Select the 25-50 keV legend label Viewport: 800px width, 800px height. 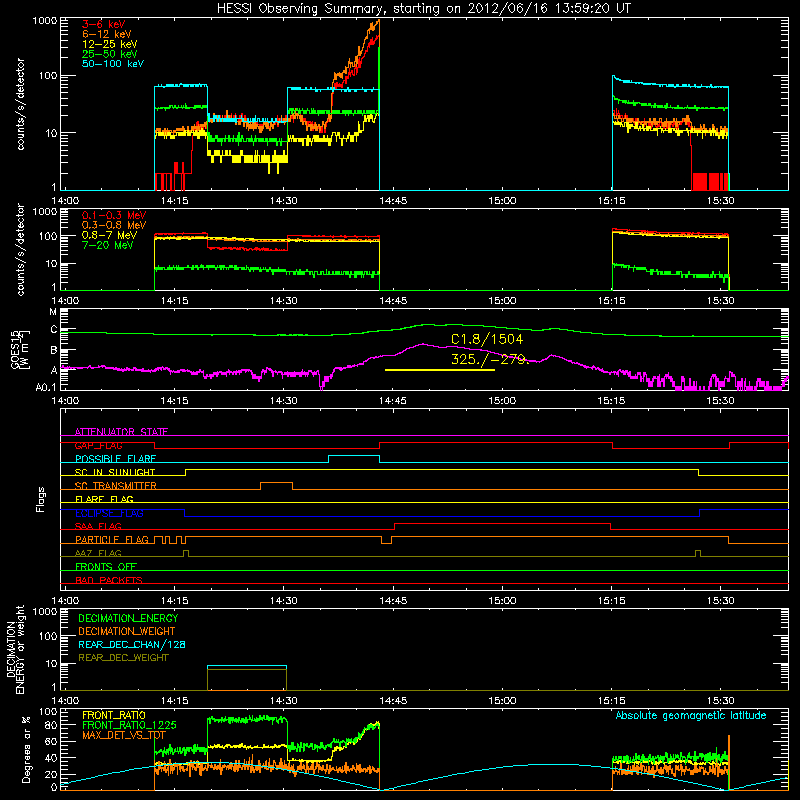pos(110,54)
